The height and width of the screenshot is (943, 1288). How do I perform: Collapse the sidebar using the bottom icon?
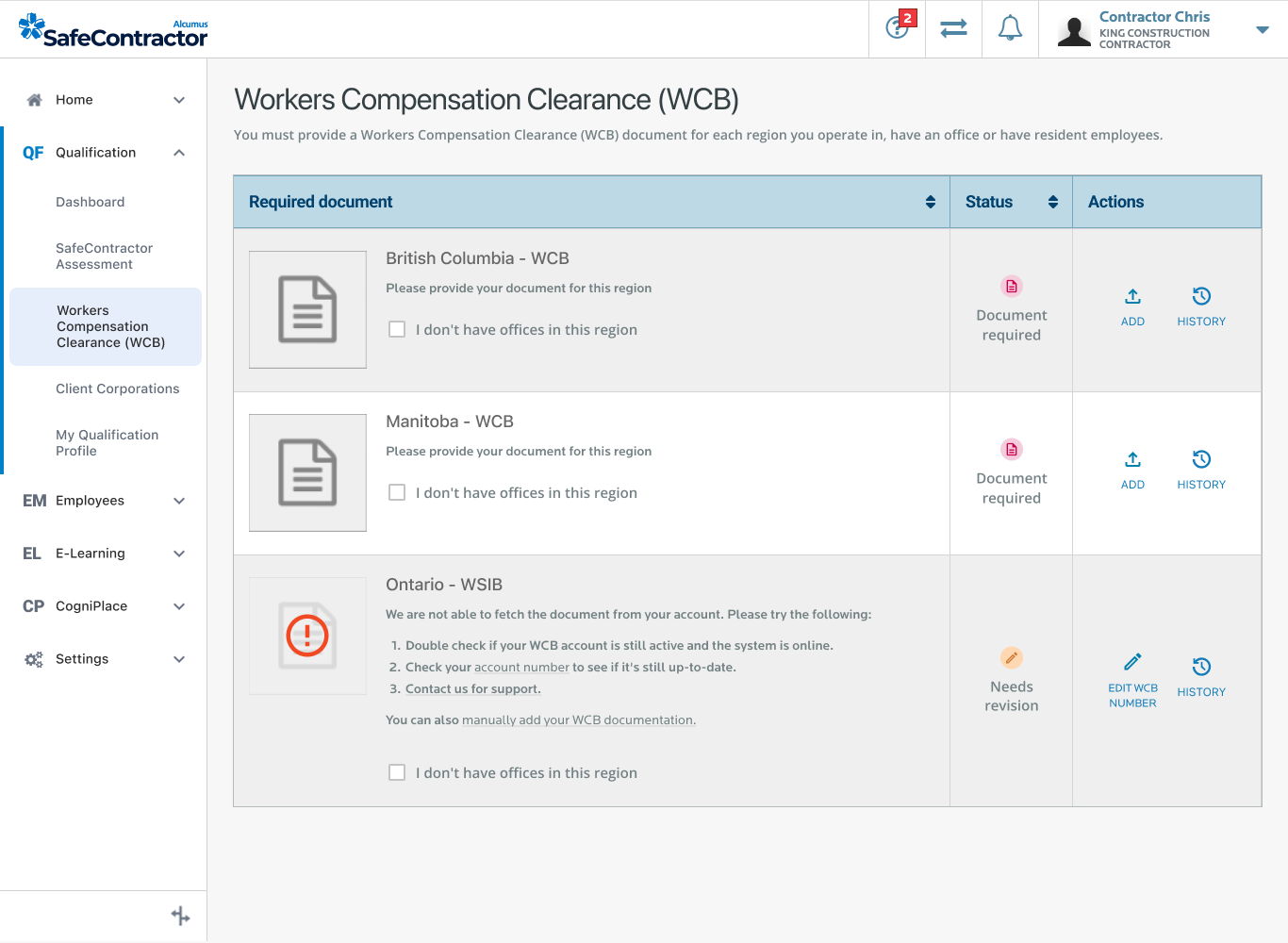(x=180, y=916)
